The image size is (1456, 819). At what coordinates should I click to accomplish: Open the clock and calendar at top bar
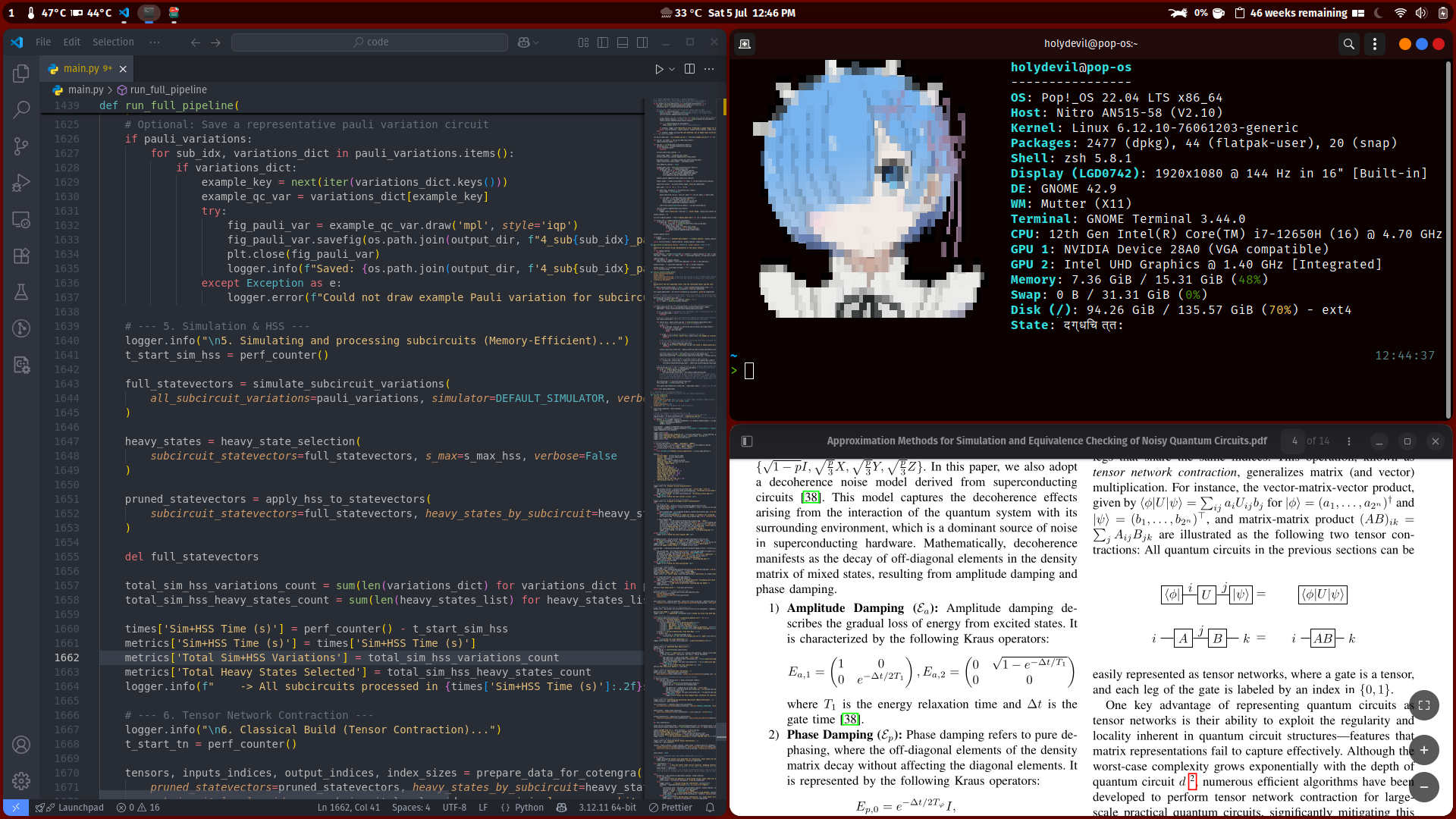(x=752, y=13)
